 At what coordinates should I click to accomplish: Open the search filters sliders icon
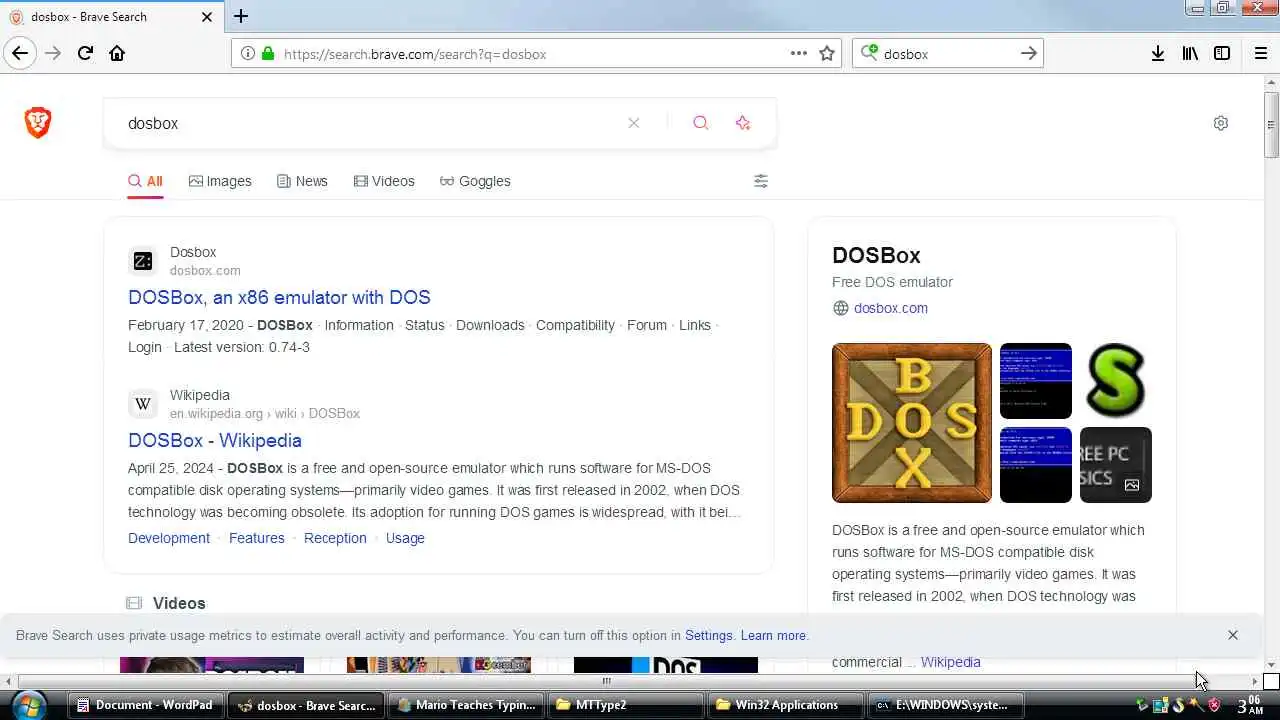pos(761,181)
